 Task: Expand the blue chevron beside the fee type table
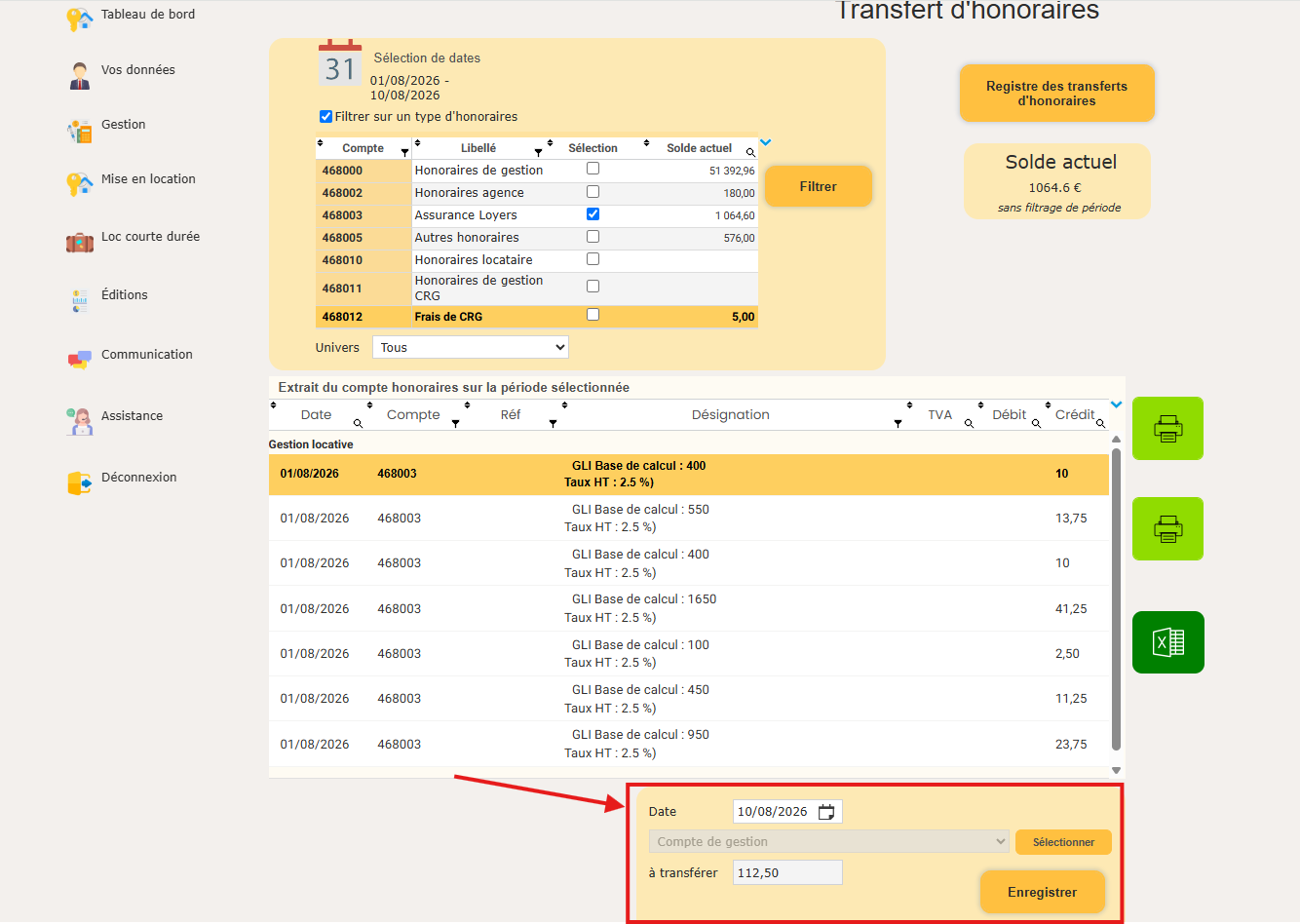[765, 142]
